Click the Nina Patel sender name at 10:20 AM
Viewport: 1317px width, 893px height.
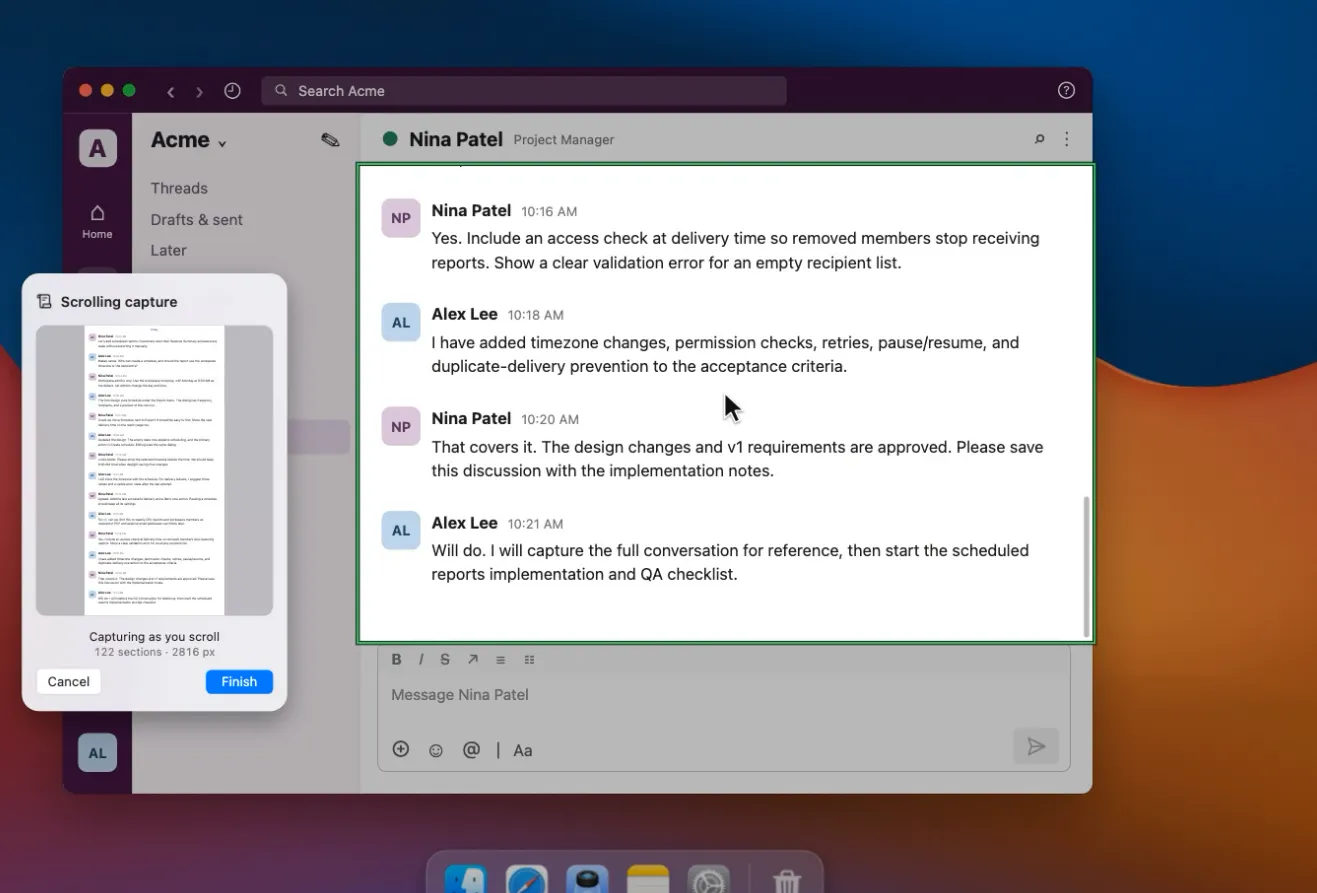[471, 418]
